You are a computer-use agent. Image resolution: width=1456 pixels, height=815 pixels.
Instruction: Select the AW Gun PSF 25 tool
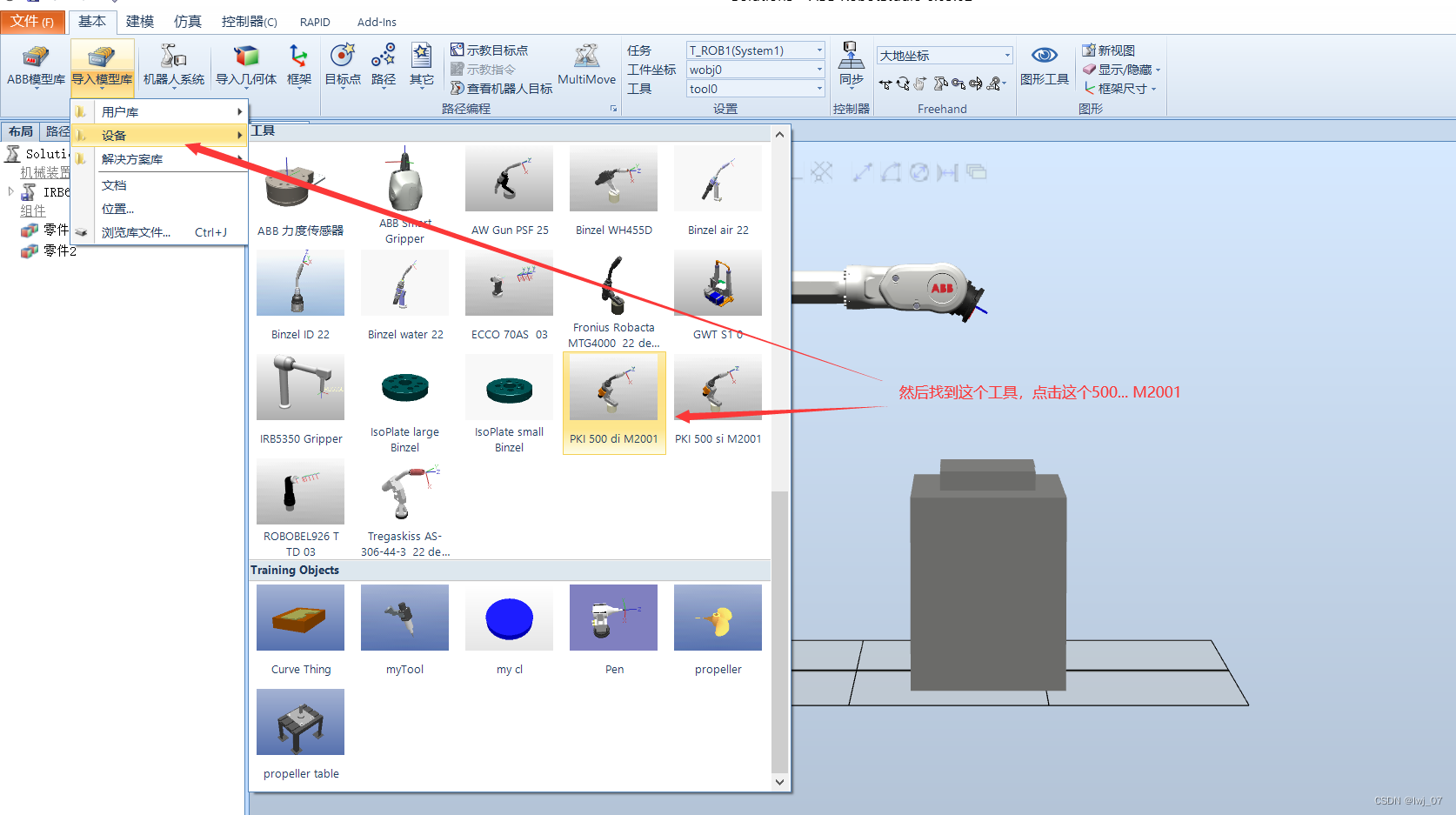510,192
